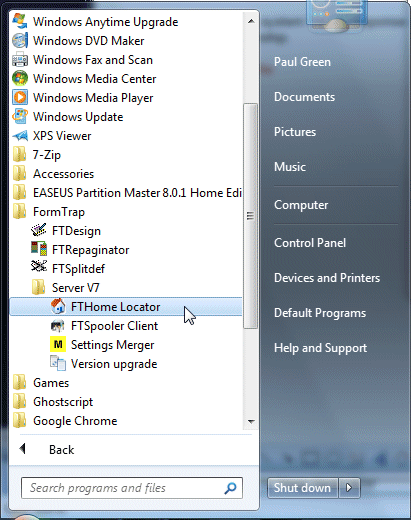This screenshot has width=411, height=520.
Task: Select the Windows Media Center text label
Action: point(94,79)
